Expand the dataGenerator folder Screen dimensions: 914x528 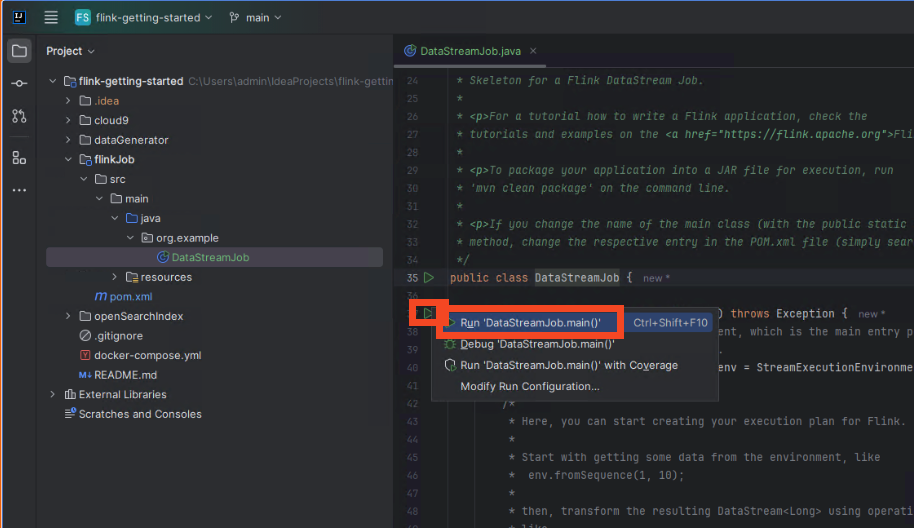68,140
